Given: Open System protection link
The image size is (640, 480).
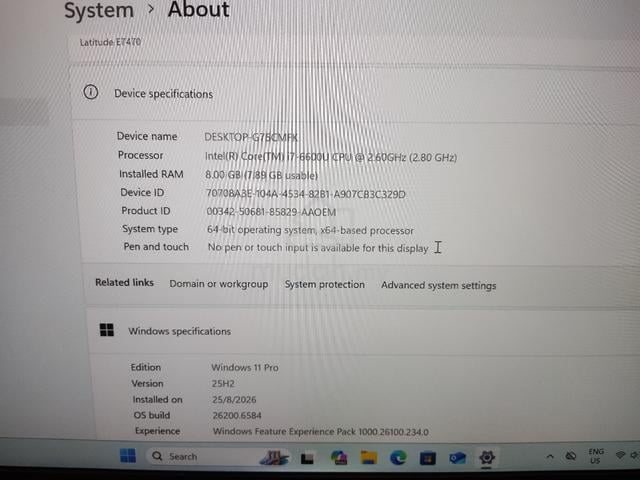Looking at the screenshot, I should point(324,284).
